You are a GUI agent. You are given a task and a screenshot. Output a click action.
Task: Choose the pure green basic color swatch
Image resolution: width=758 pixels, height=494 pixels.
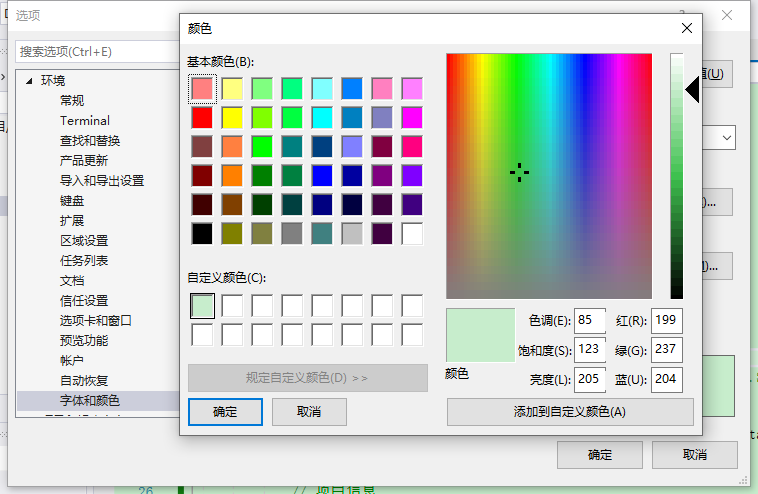click(262, 147)
